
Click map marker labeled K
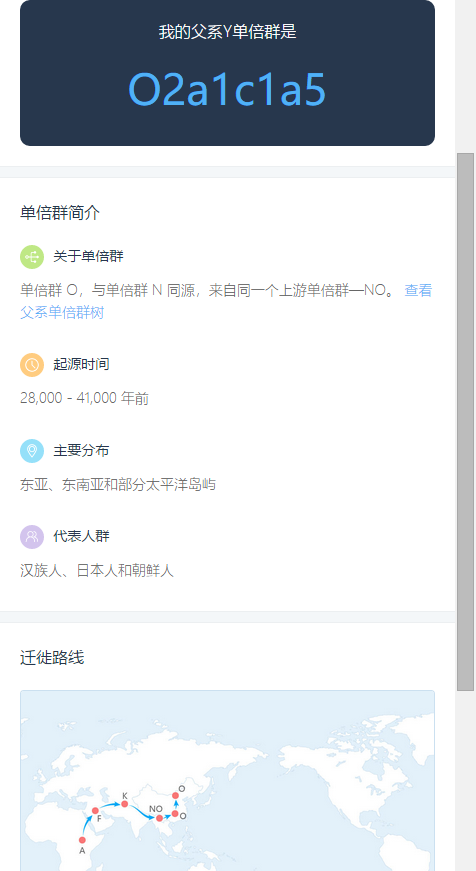point(124,804)
